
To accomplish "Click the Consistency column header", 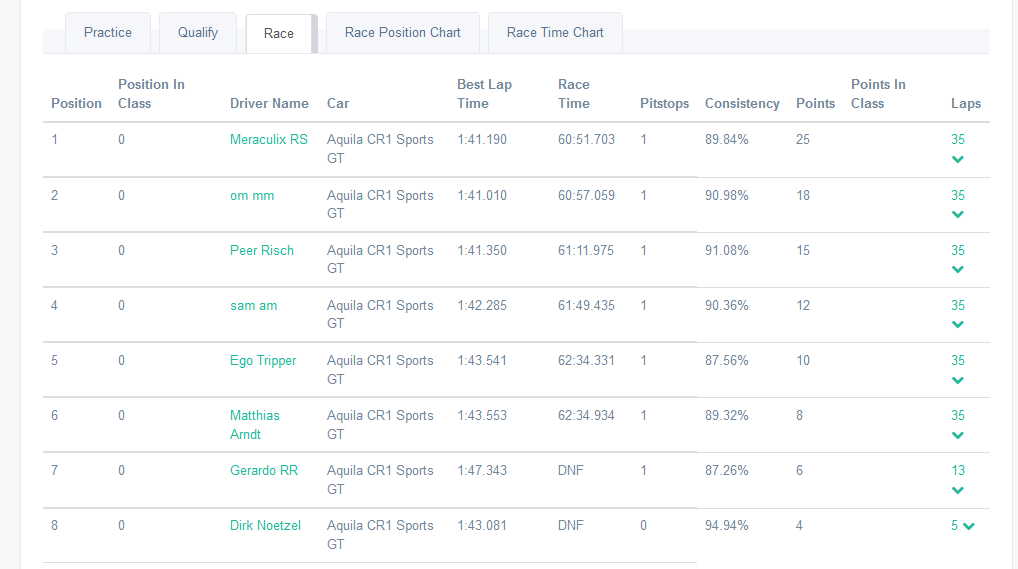I will click(x=742, y=103).
